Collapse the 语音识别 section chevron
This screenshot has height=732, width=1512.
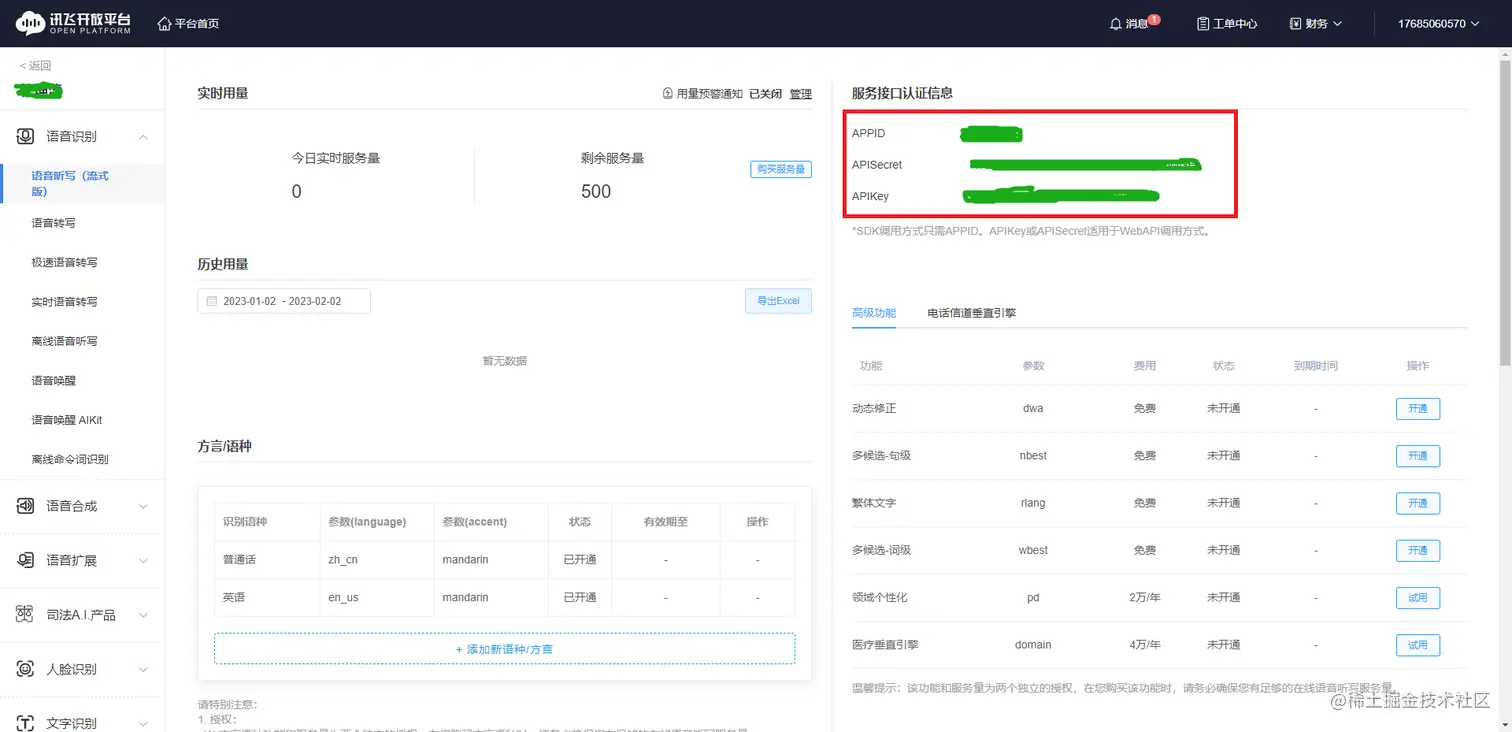(143, 136)
